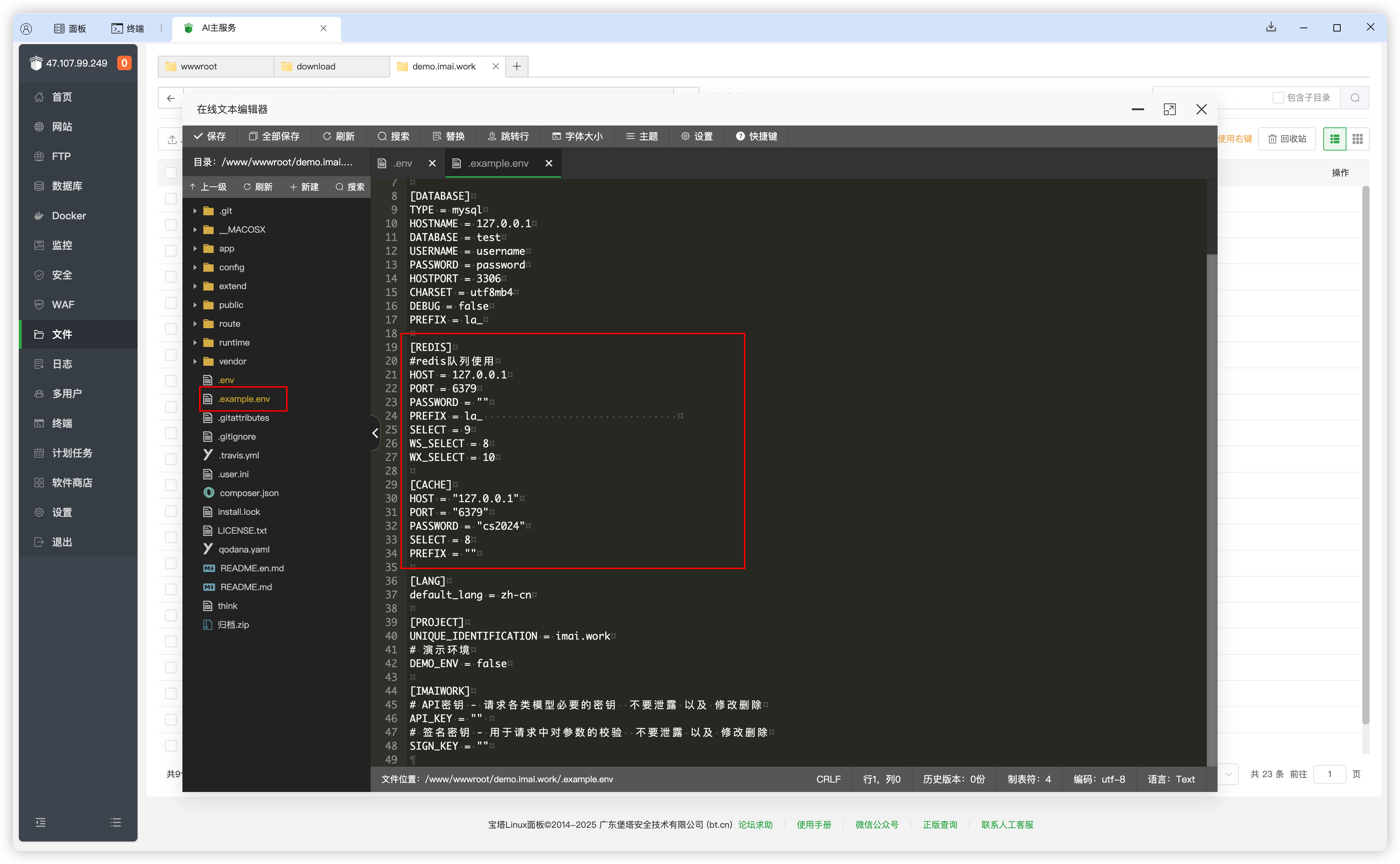
Task: Open the Jump to line tool
Action: point(508,136)
